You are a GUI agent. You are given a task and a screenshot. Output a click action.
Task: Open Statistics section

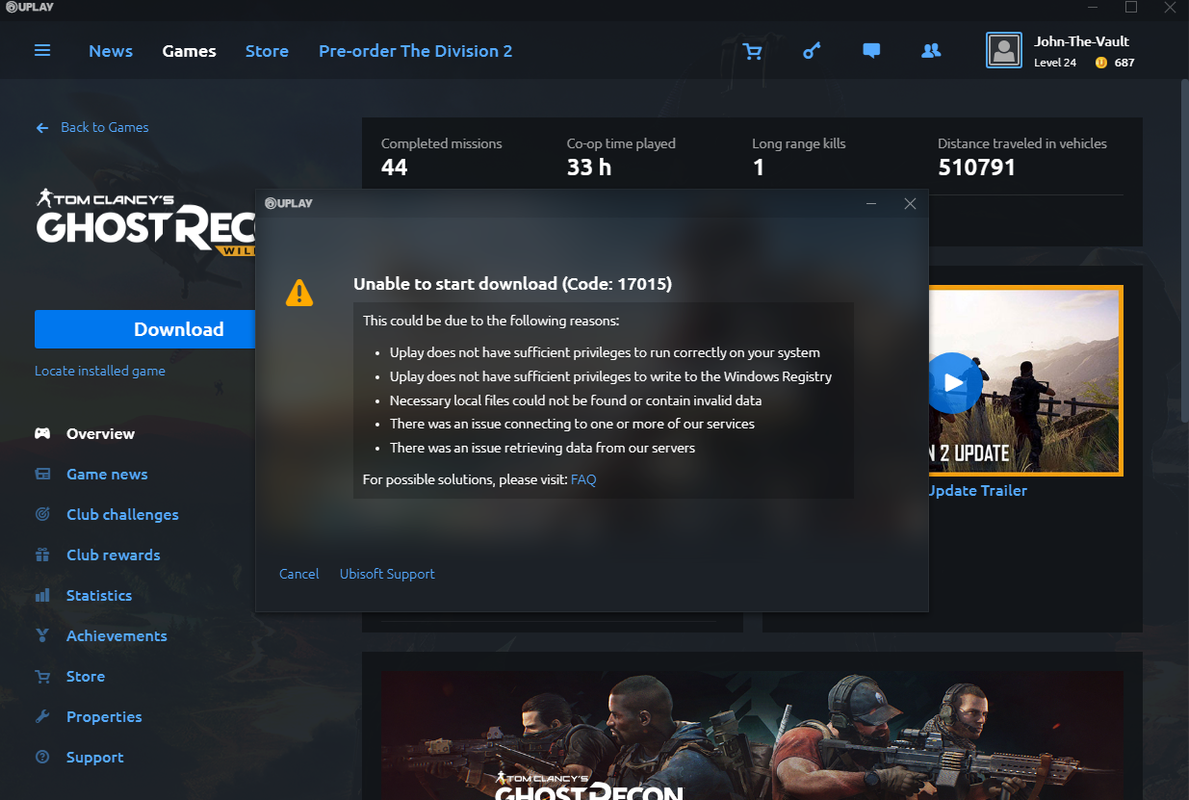(x=99, y=595)
